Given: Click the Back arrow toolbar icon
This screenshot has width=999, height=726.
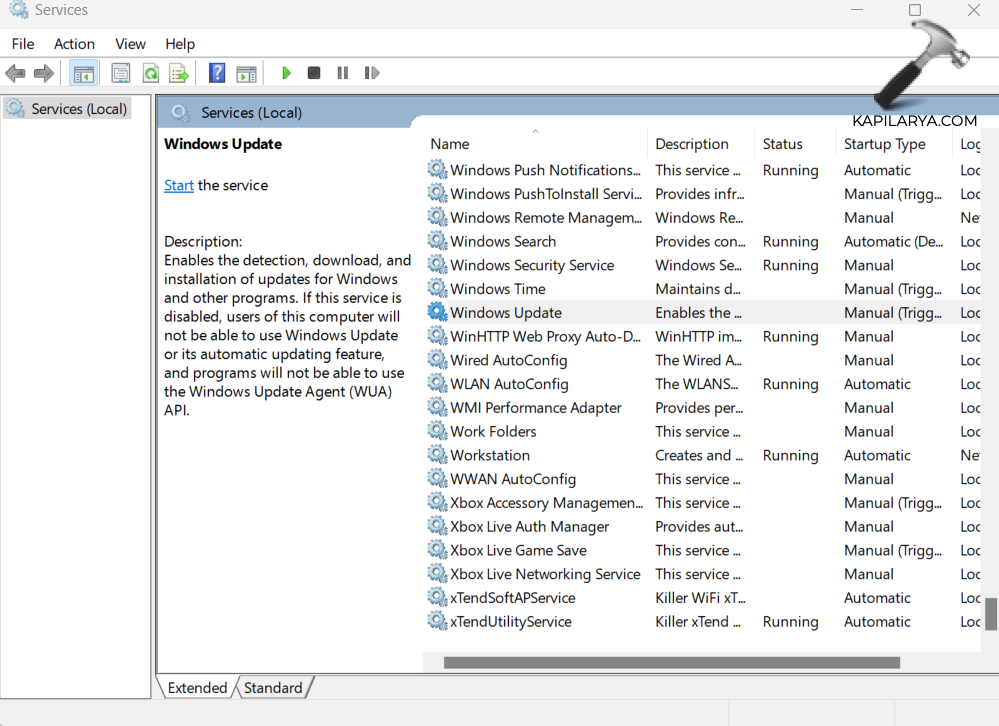Looking at the screenshot, I should pos(15,73).
